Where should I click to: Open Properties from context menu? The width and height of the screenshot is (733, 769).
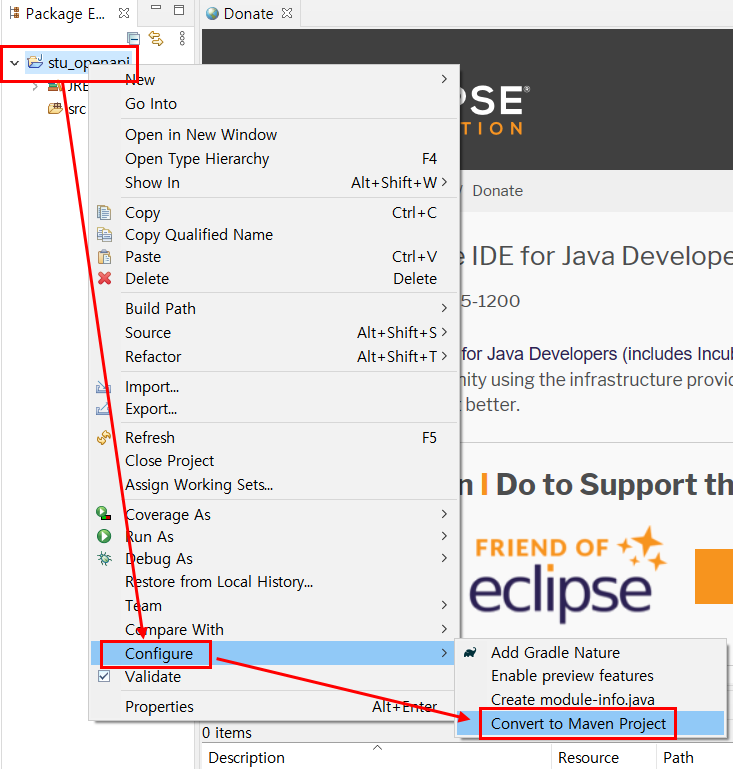(x=159, y=707)
